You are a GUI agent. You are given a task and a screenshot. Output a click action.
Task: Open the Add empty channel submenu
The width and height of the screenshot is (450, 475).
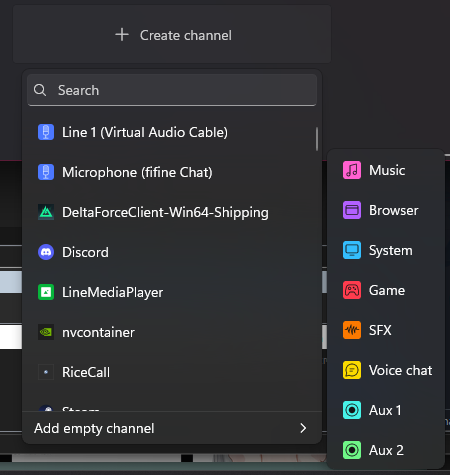(172, 428)
